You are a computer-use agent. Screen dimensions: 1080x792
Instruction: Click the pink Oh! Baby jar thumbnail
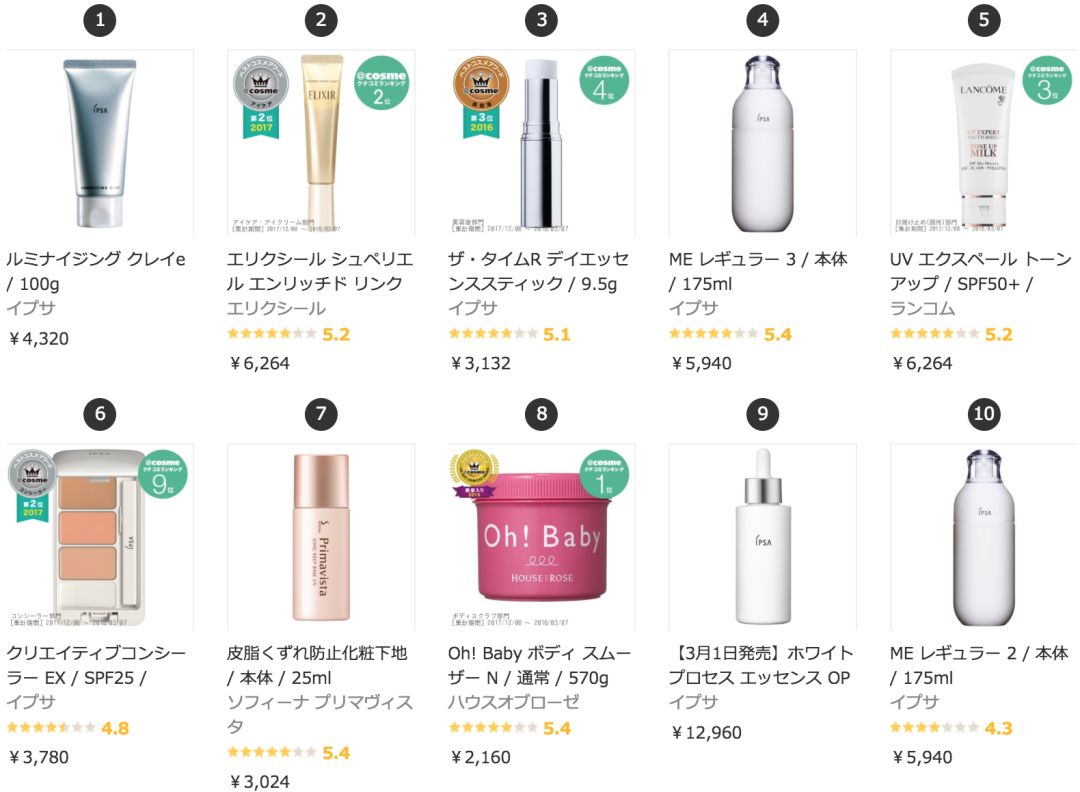(x=540, y=530)
